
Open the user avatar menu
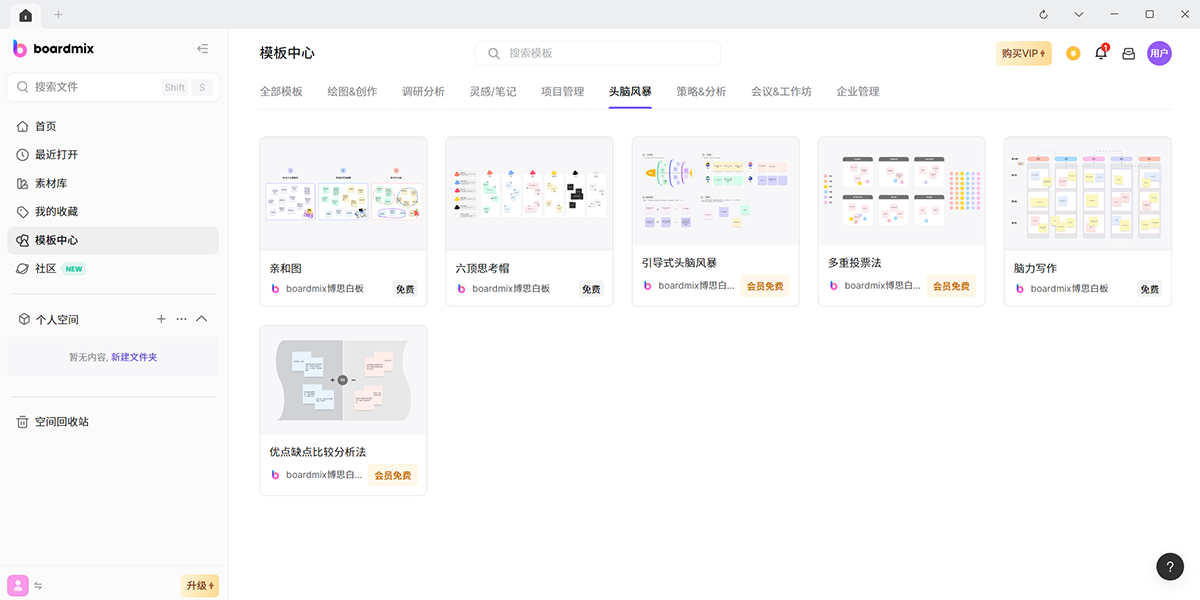pyautogui.click(x=1159, y=53)
